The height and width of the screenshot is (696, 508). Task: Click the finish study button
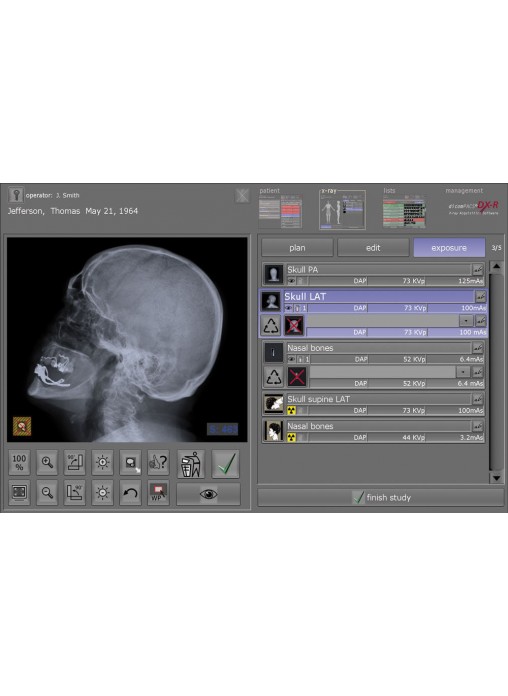click(x=381, y=498)
